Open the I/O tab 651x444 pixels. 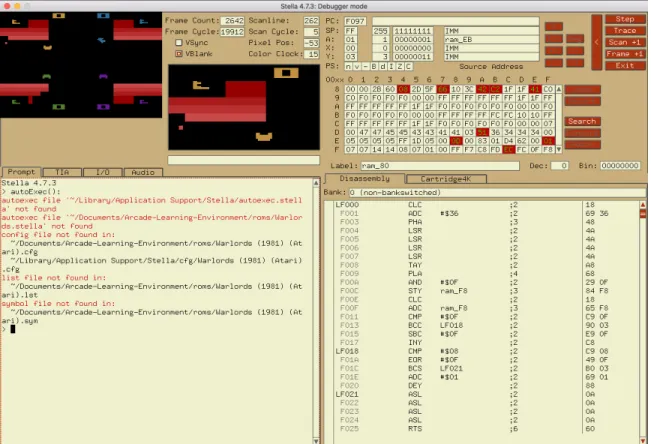point(103,172)
